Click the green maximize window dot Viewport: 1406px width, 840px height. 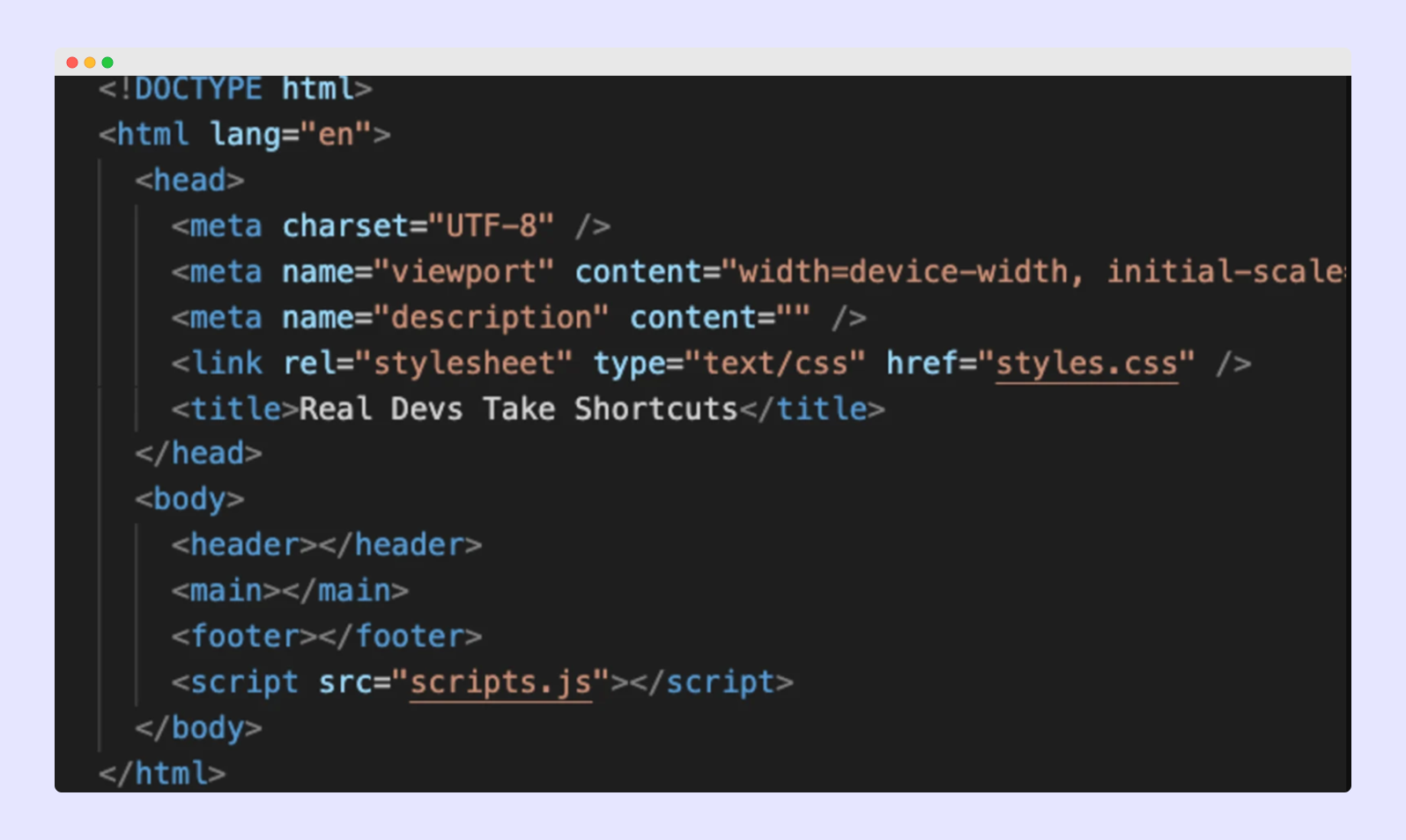[107, 63]
